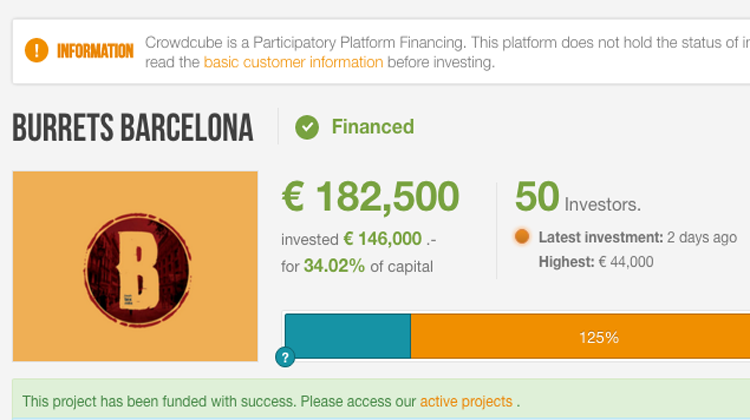Open the basic customer information link
This screenshot has height=420, width=750.
[293, 62]
